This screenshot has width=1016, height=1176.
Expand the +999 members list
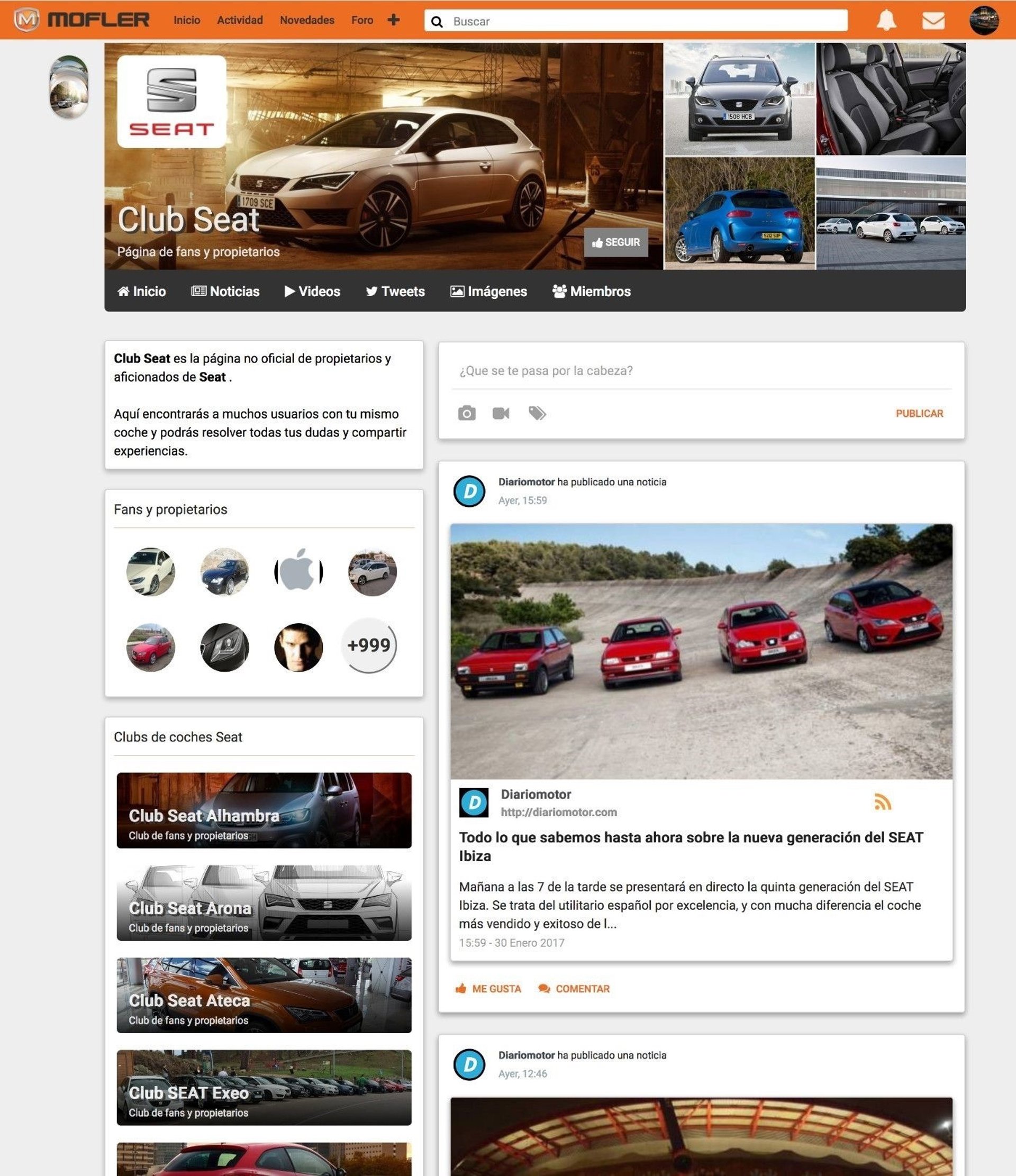click(x=369, y=645)
